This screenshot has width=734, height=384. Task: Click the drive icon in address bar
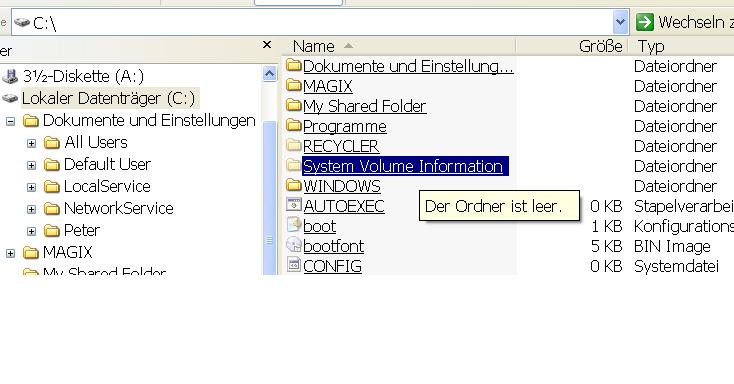pos(22,22)
